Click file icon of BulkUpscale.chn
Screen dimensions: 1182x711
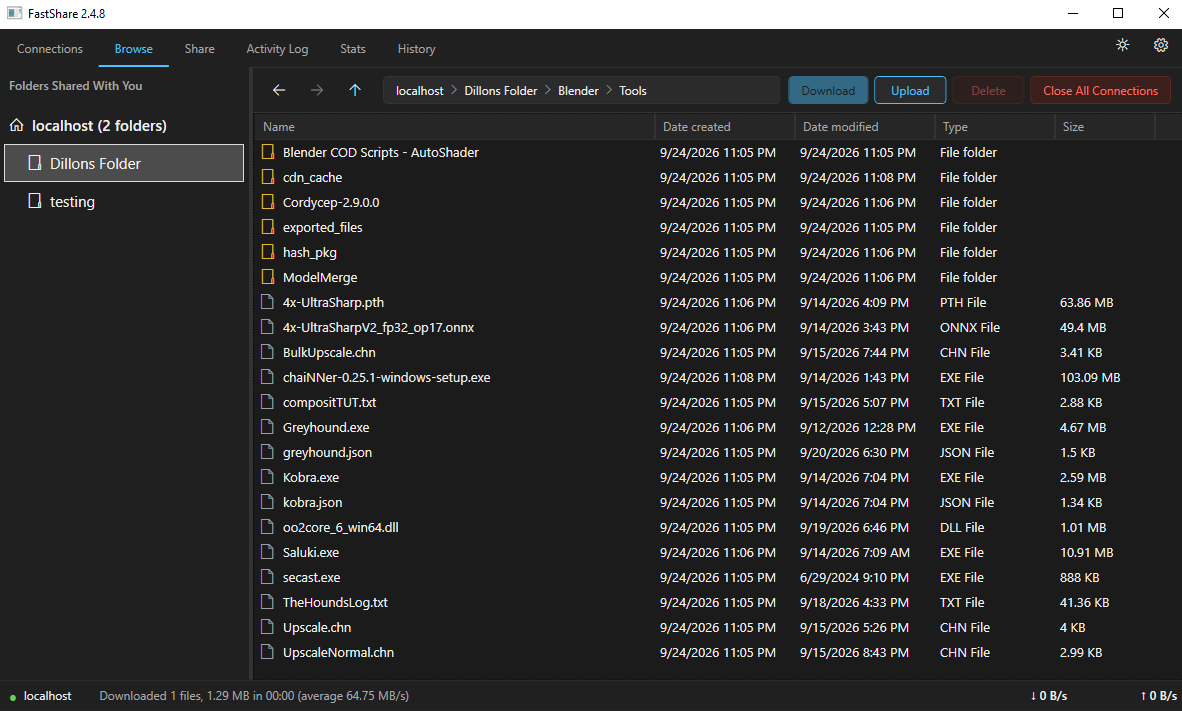267,352
